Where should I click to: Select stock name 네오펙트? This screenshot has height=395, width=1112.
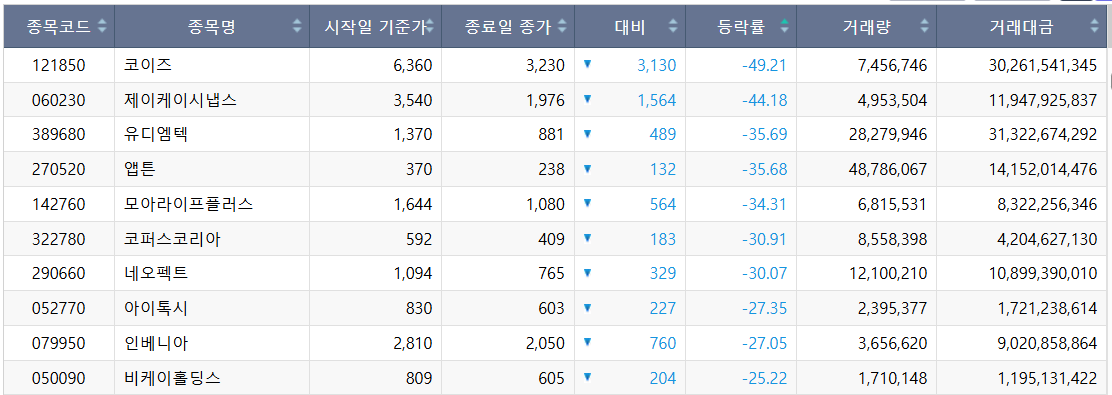[x=156, y=274]
